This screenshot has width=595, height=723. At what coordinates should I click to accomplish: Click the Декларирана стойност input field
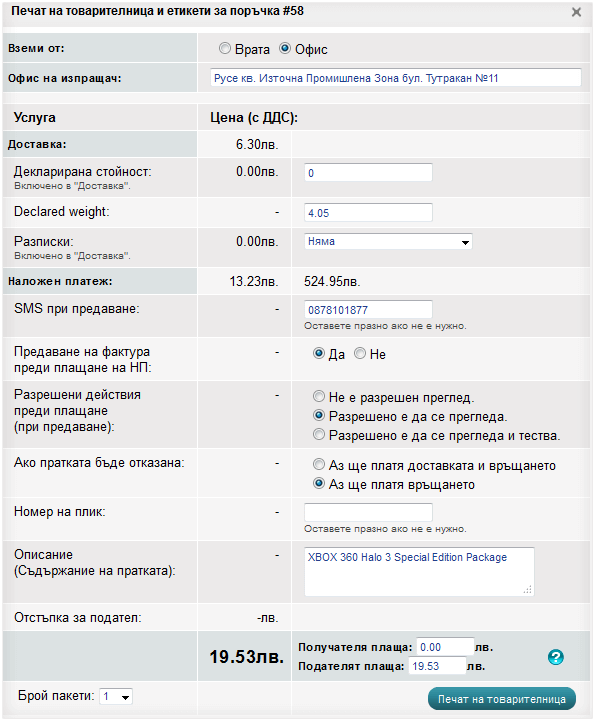[x=368, y=172]
